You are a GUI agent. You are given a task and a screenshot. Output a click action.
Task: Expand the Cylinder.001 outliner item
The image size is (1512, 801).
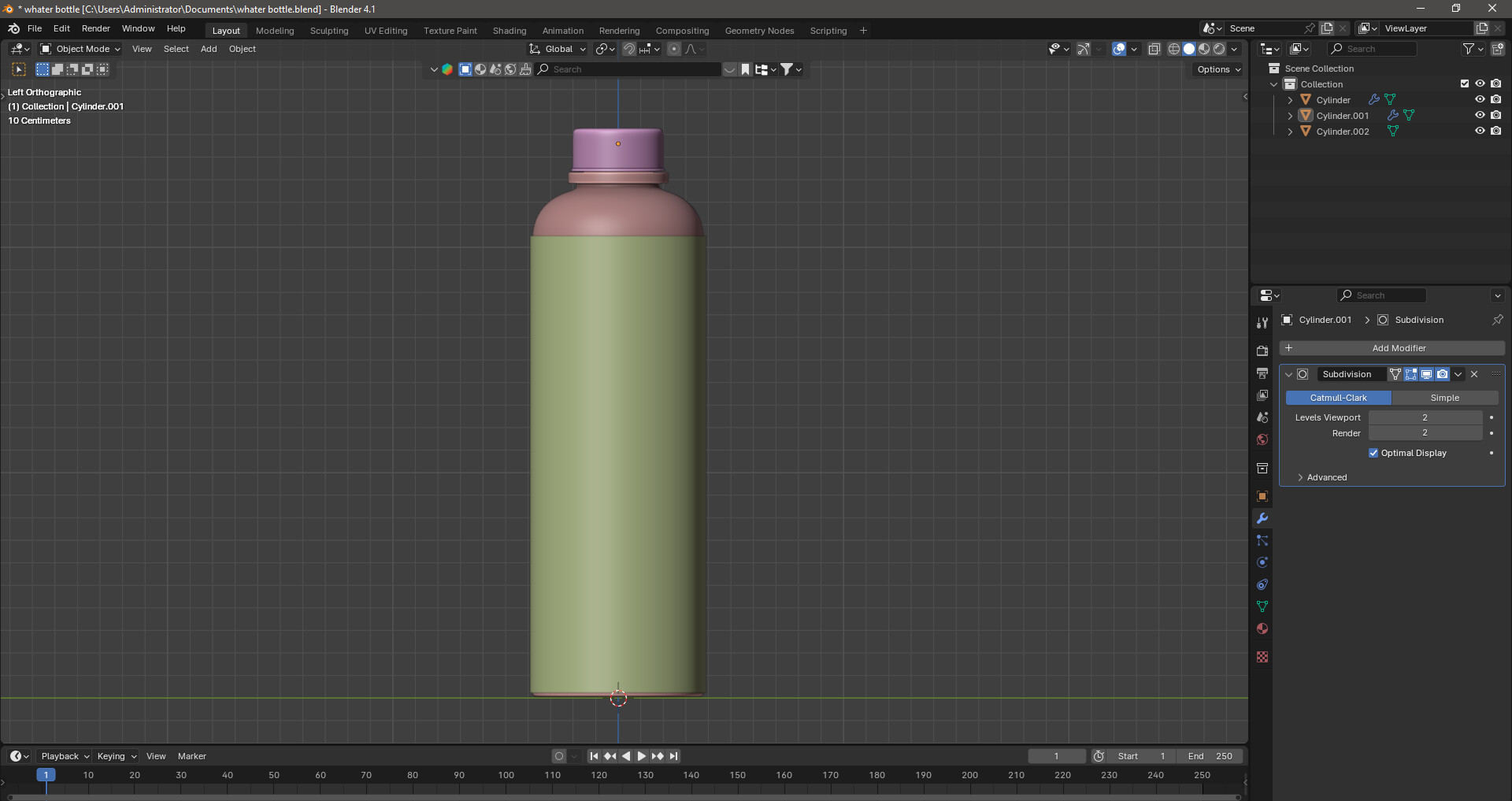pos(1291,115)
